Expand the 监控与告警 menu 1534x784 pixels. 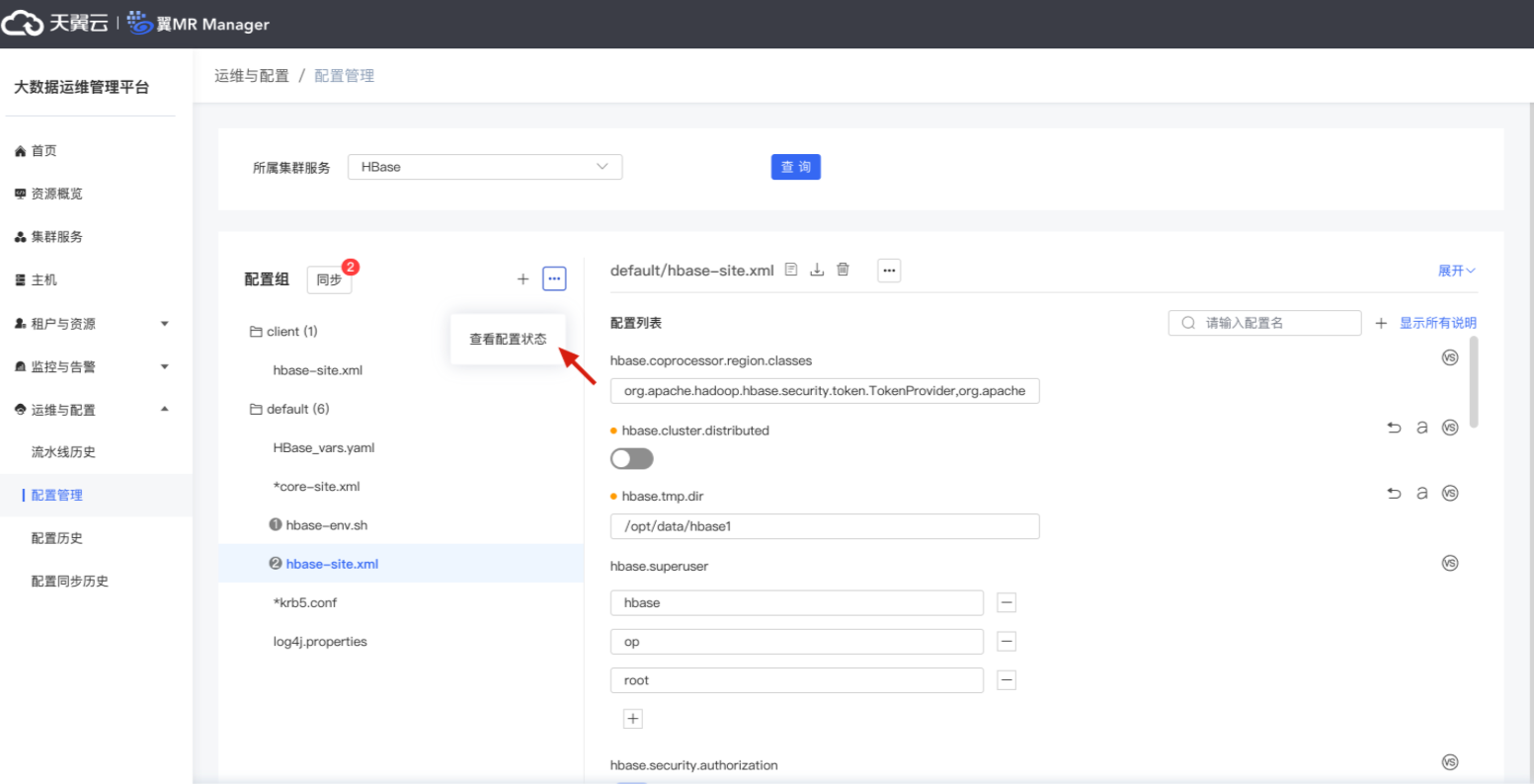coord(91,366)
